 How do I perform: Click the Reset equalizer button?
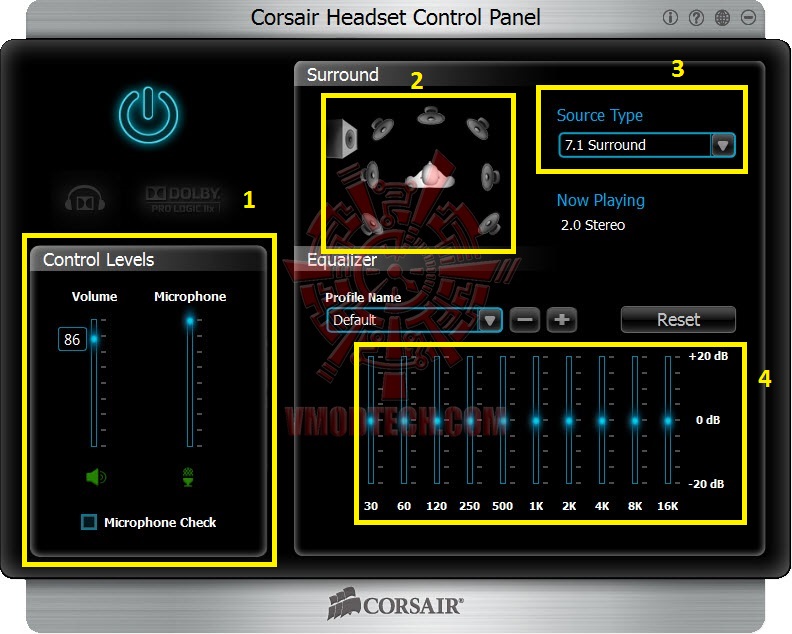(678, 320)
